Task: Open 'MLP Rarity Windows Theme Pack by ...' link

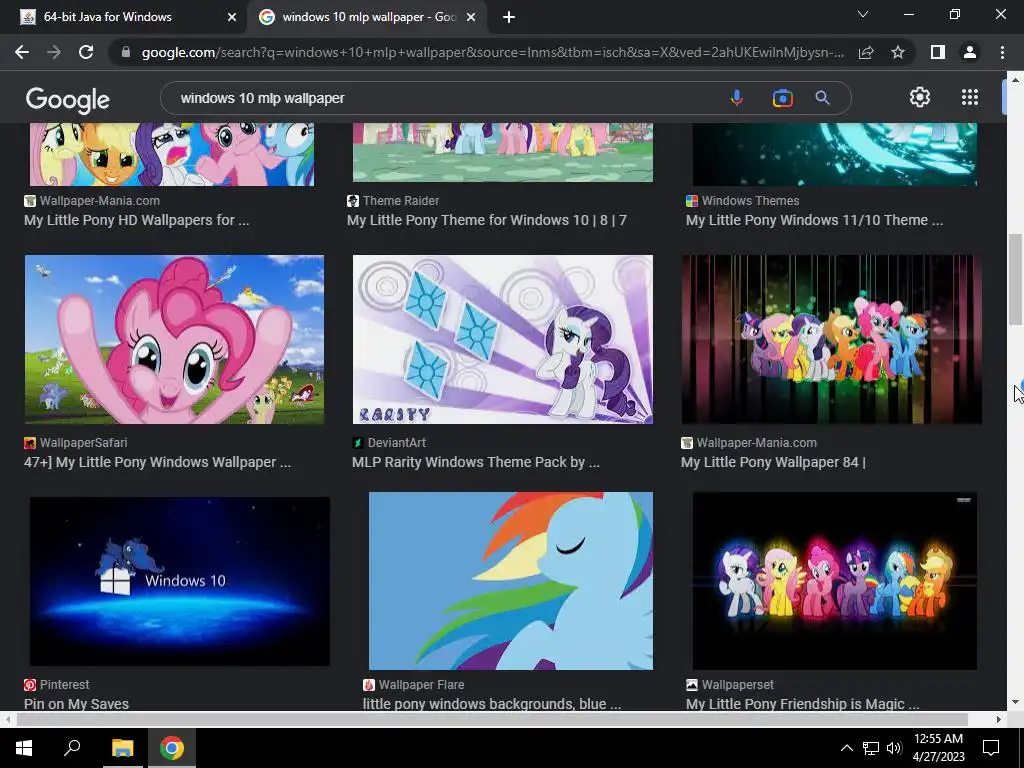Action: [475, 462]
